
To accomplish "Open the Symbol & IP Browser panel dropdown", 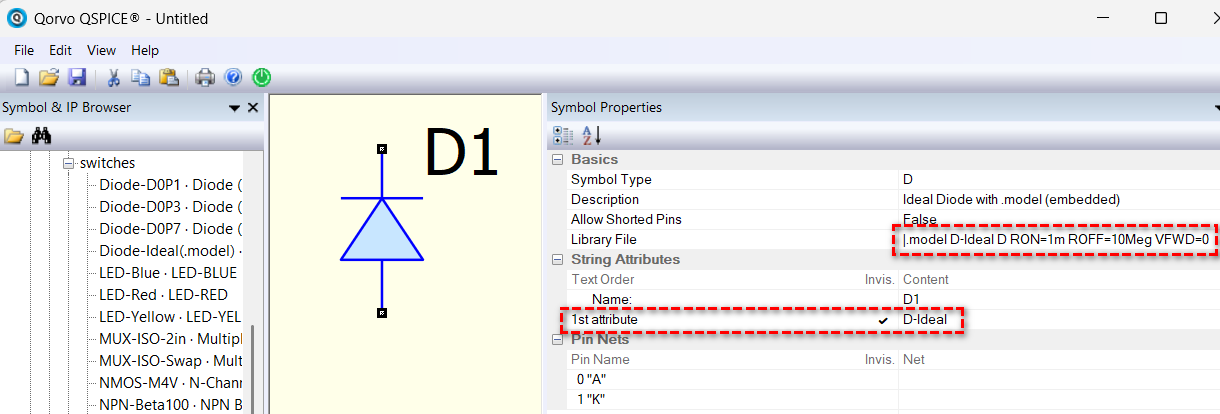I will 234,108.
